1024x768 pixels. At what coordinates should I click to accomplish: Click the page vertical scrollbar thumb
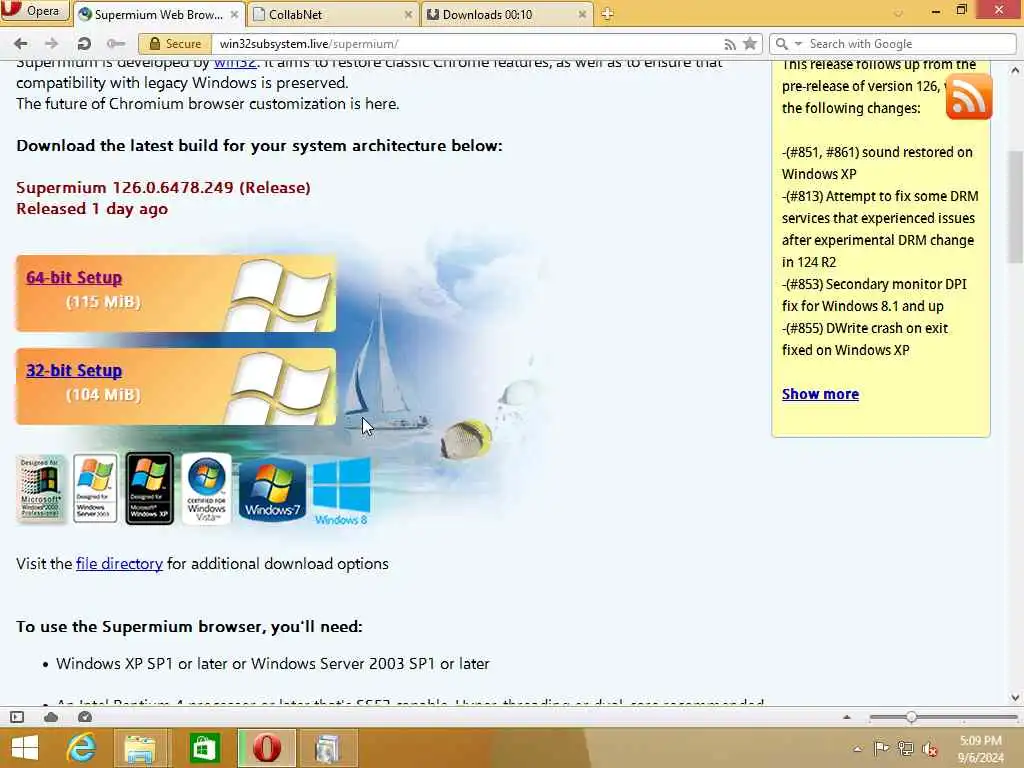click(x=1015, y=206)
